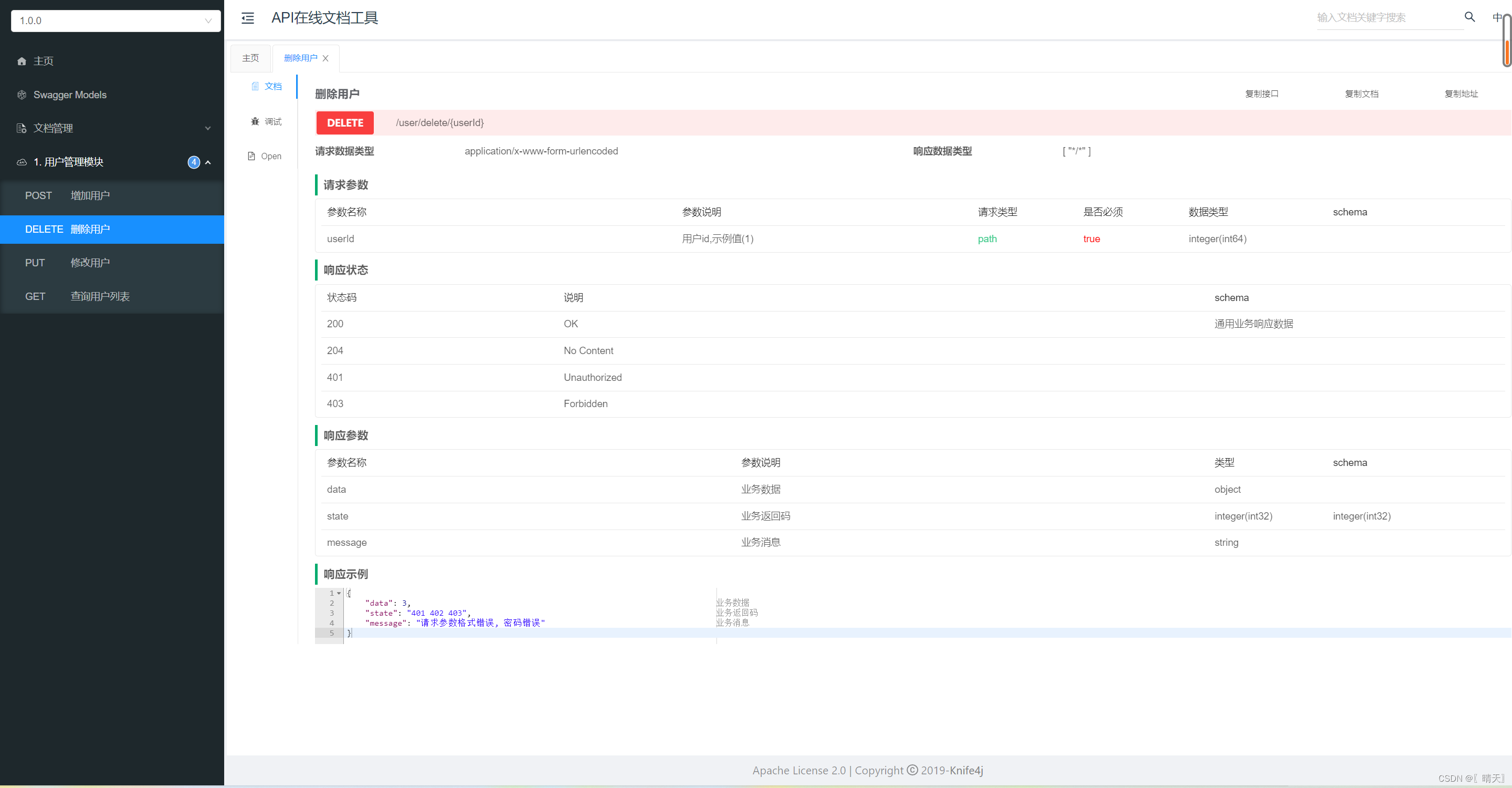Image resolution: width=1512 pixels, height=788 pixels.
Task: Click the home icon in sidebar
Action: [22, 61]
